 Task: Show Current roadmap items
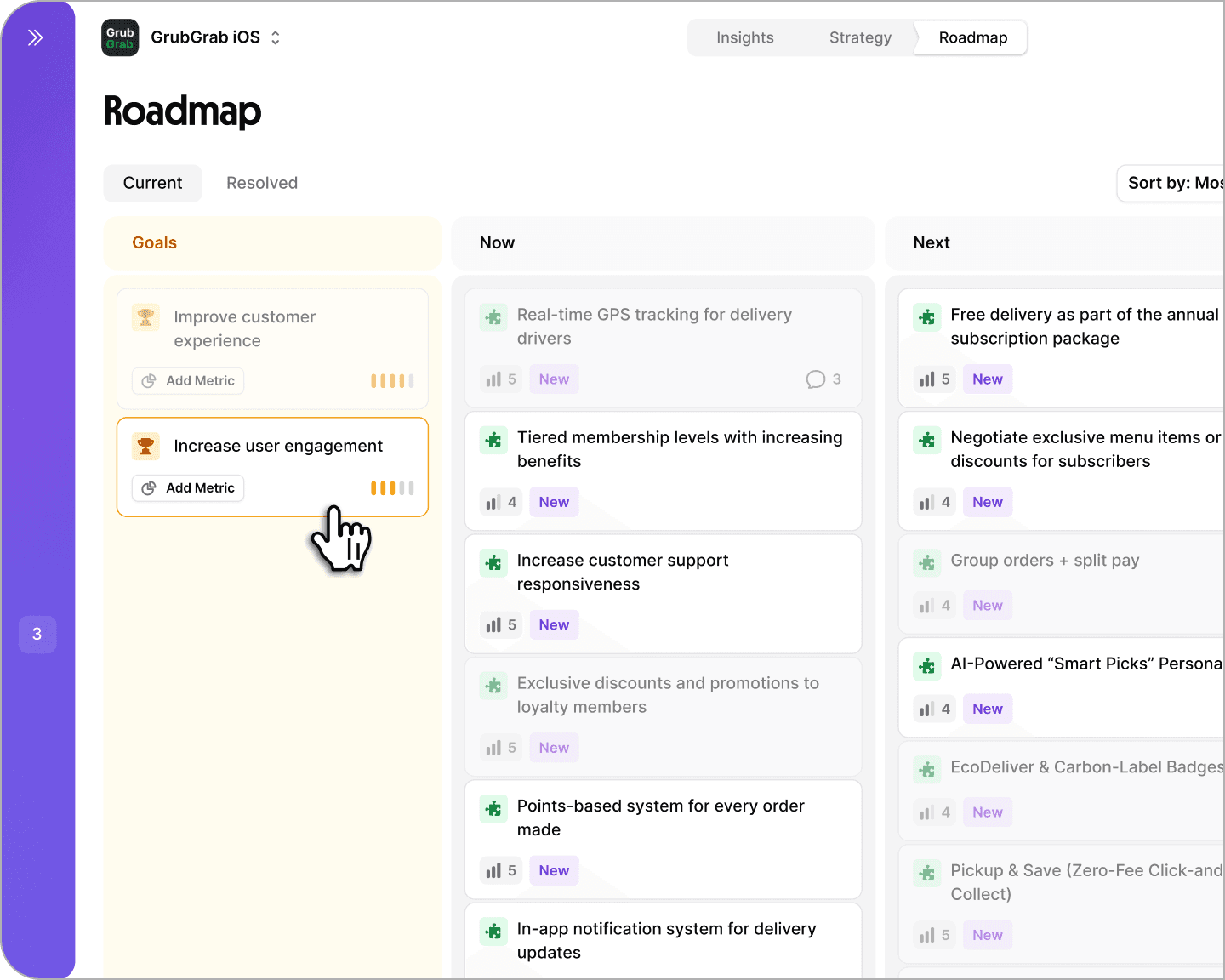(x=152, y=183)
